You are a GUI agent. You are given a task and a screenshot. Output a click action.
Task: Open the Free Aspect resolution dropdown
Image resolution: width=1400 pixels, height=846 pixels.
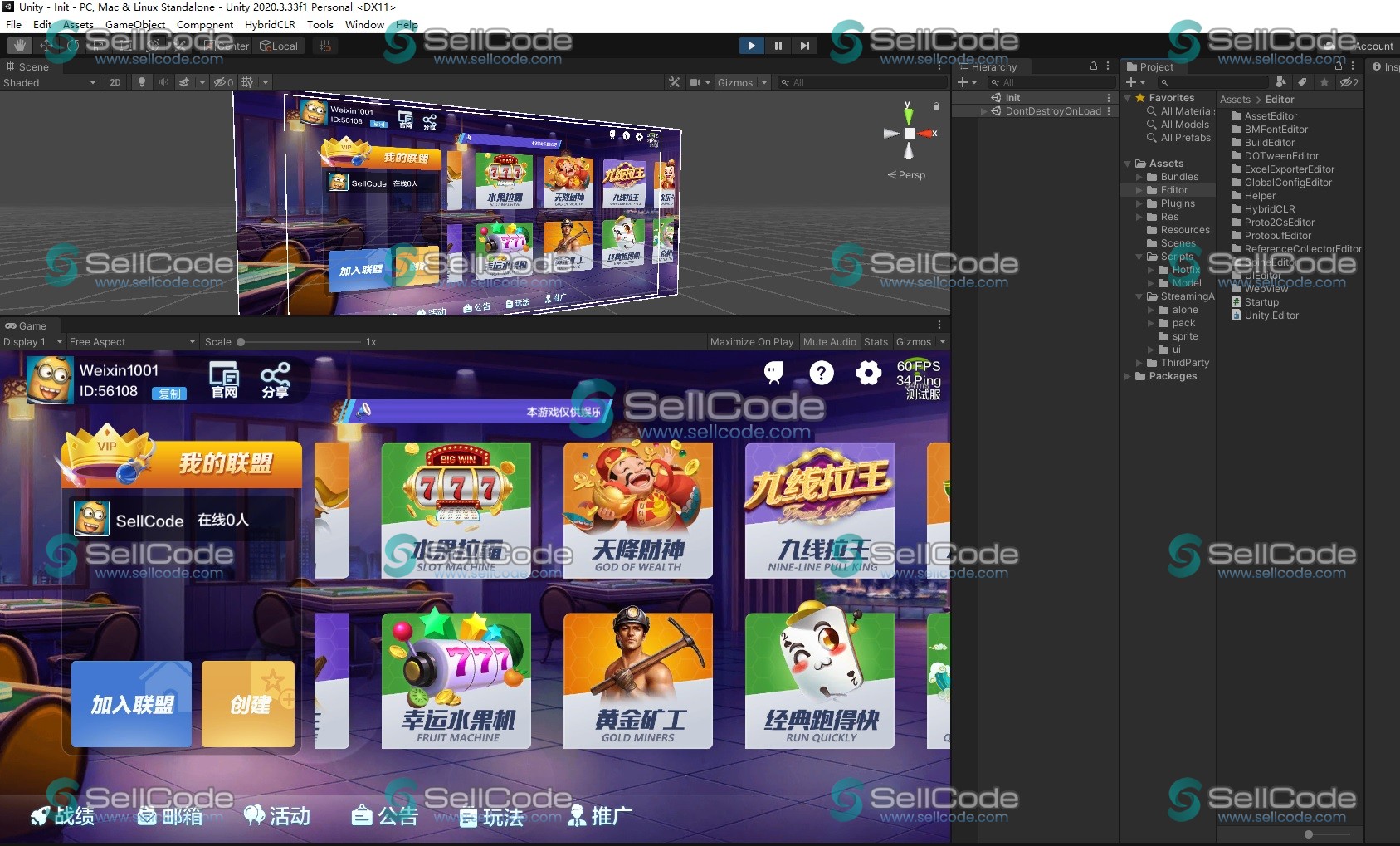pyautogui.click(x=131, y=341)
